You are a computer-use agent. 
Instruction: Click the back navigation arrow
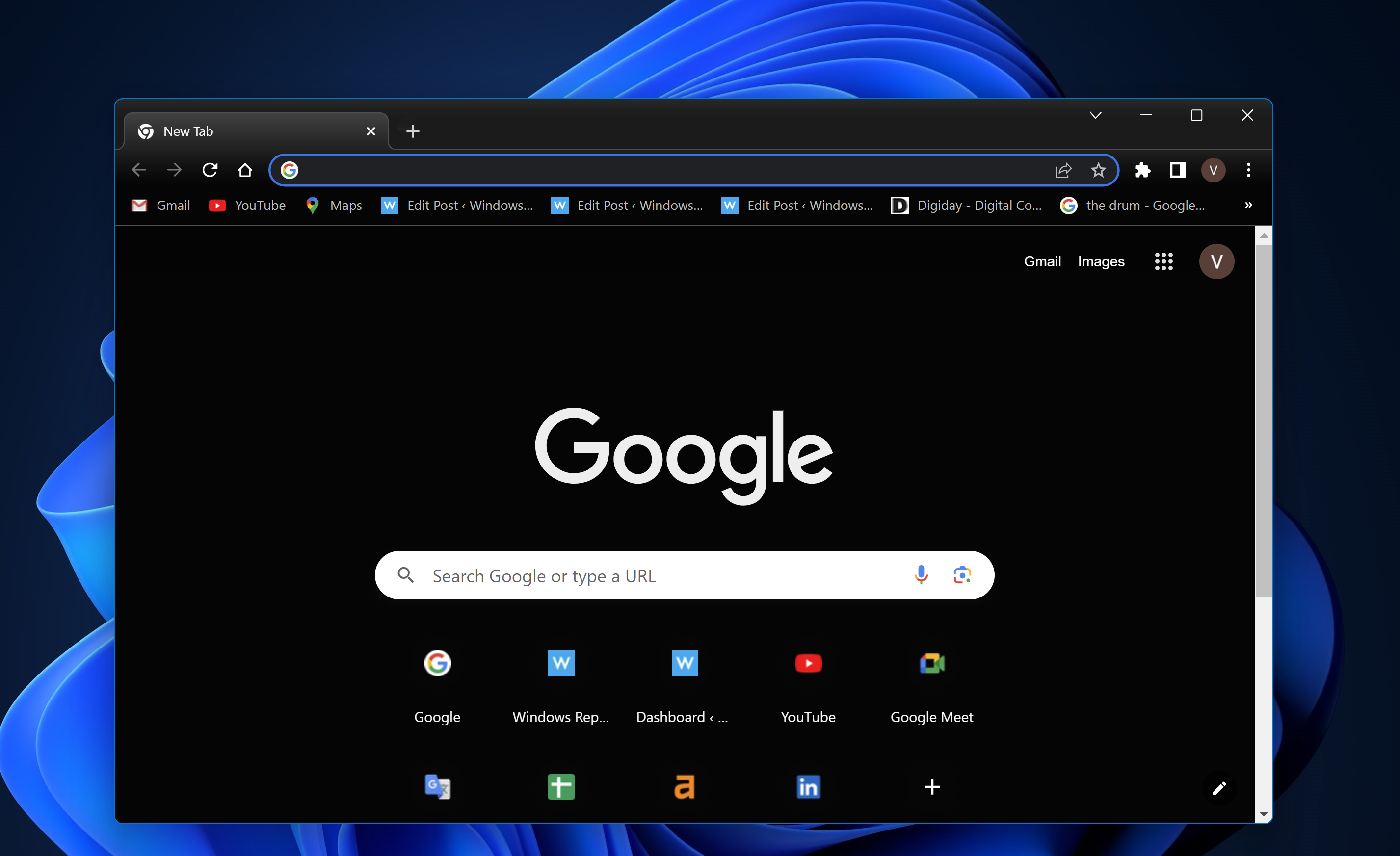[x=139, y=170]
